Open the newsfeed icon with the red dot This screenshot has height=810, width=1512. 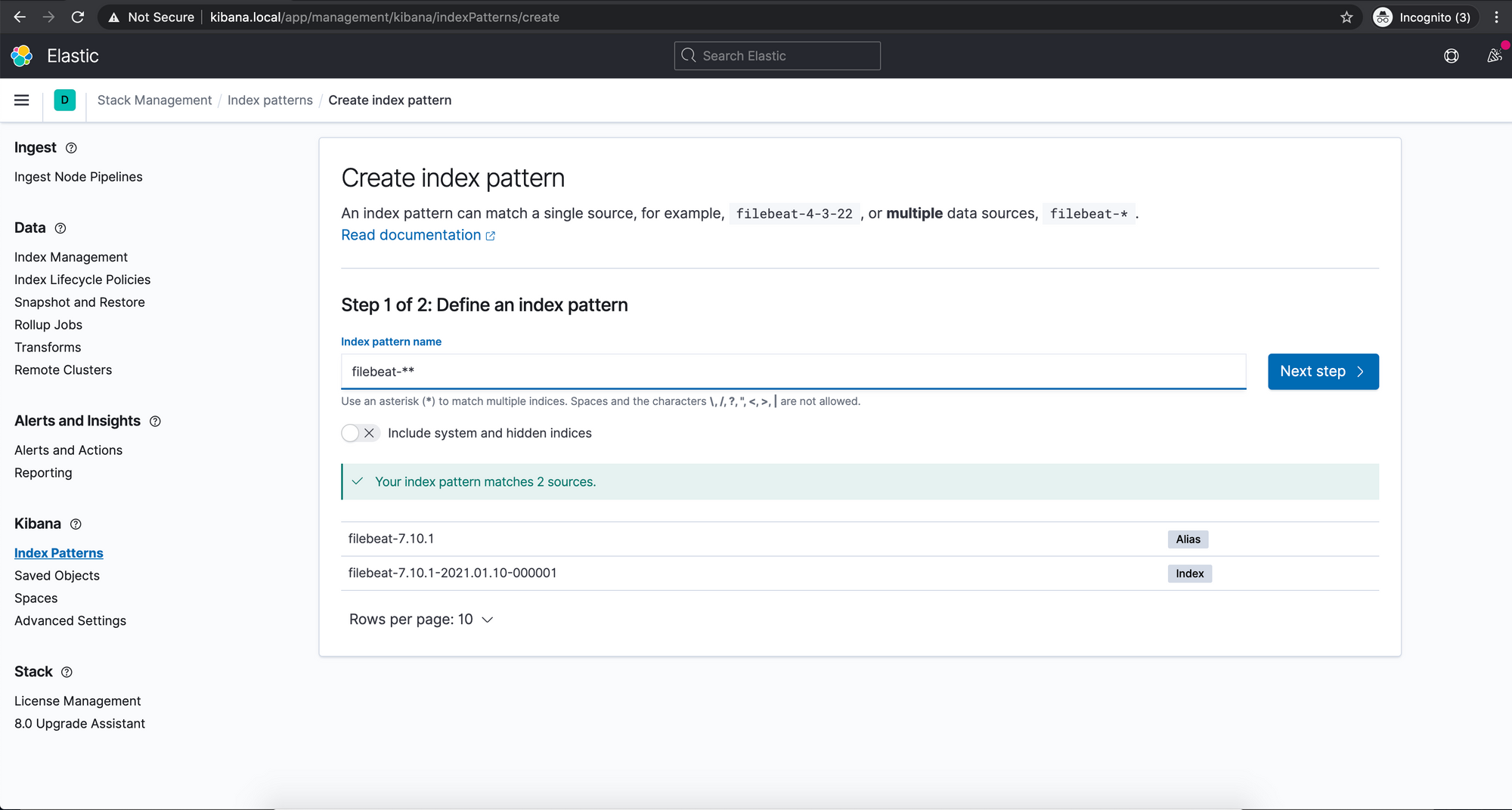pyautogui.click(x=1494, y=56)
